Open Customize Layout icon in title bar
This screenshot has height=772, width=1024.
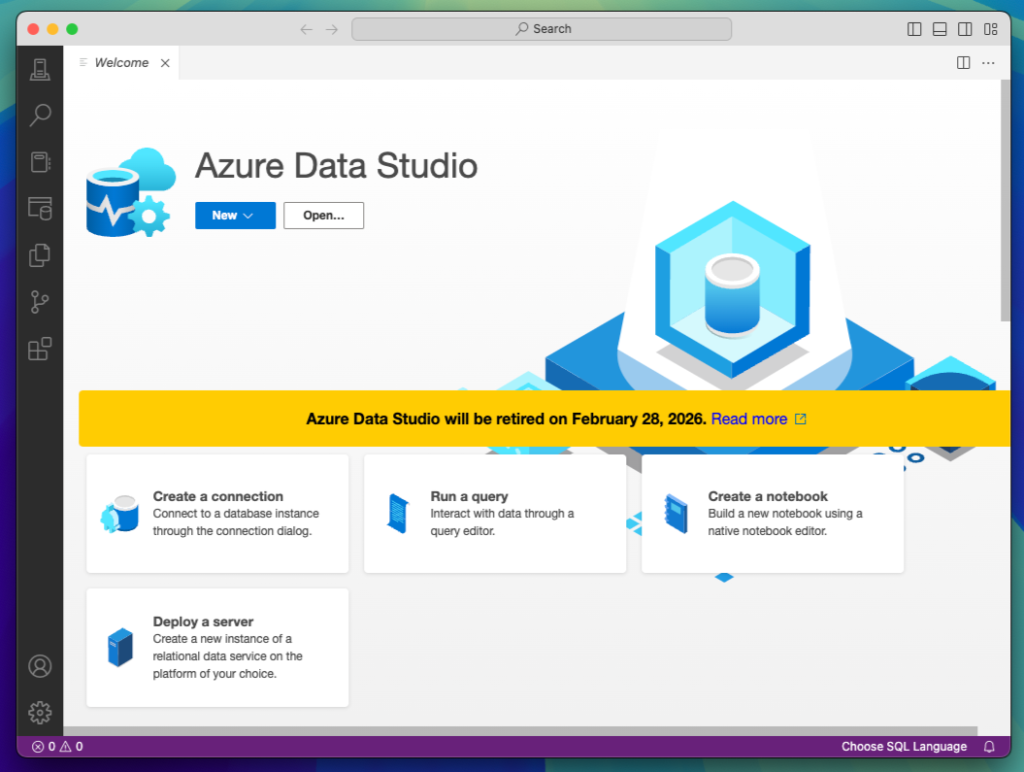point(991,29)
